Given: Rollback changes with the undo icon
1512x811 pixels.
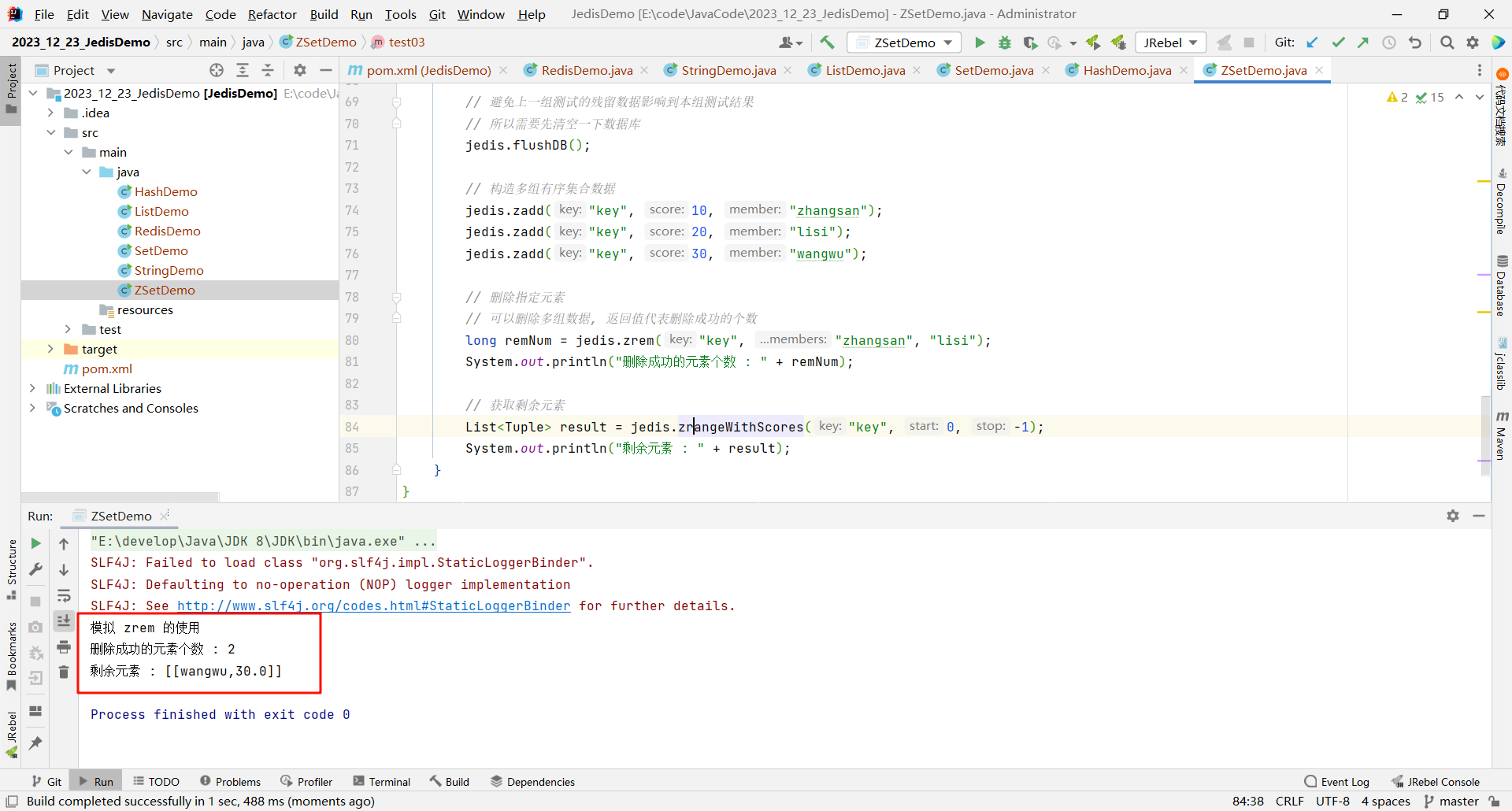Looking at the screenshot, I should 1415,43.
